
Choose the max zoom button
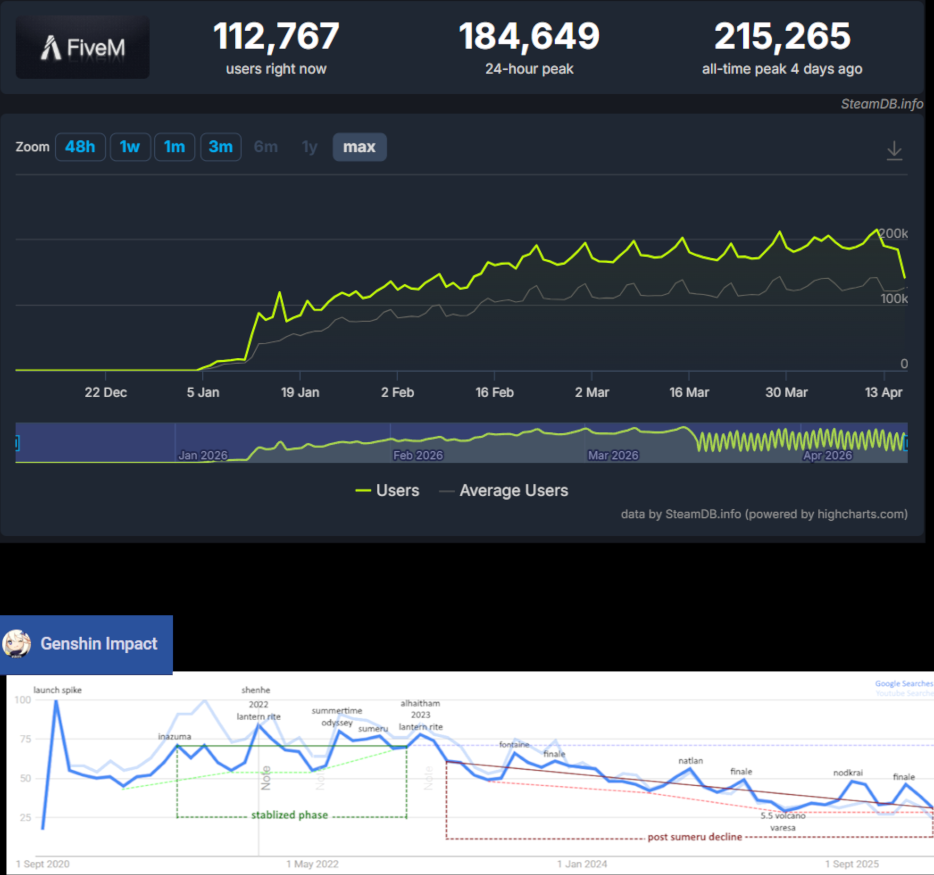click(x=359, y=147)
